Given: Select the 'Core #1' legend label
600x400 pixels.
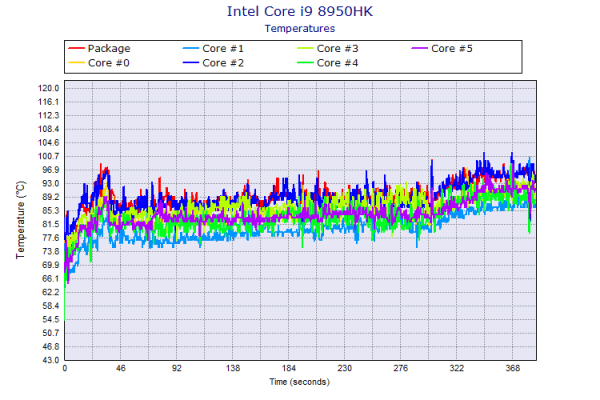Looking at the screenshot, I should pyautogui.click(x=223, y=49).
